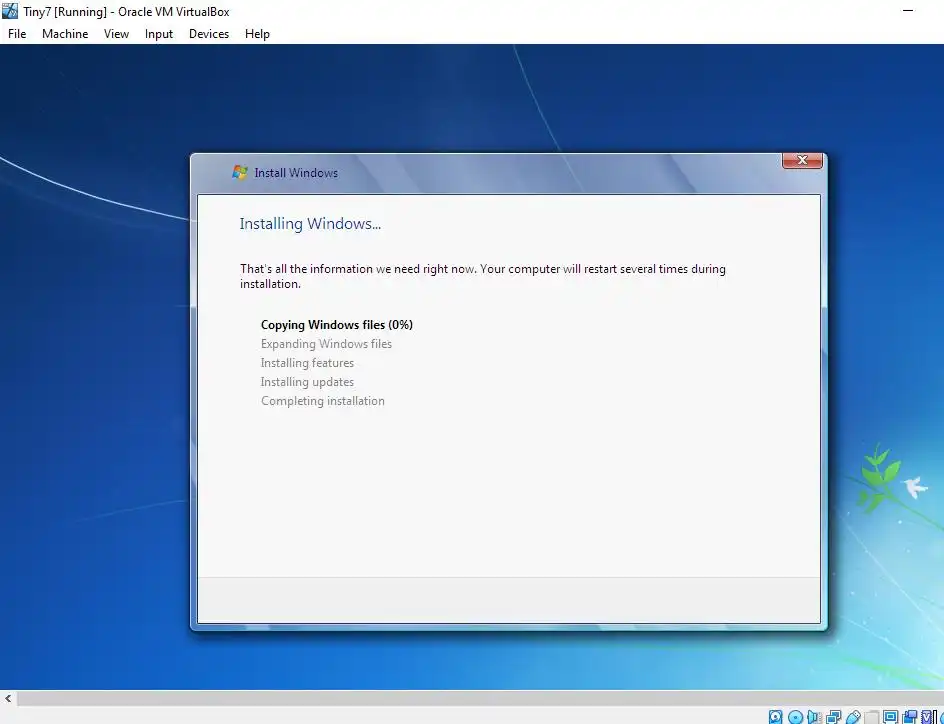This screenshot has height=724, width=944.
Task: Minimize the VirtualBox window
Action: [909, 11]
